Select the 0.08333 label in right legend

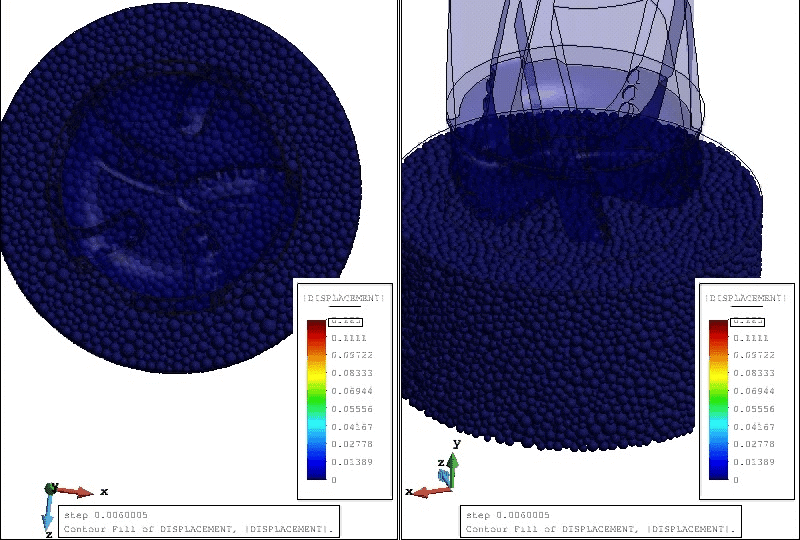[750, 373]
